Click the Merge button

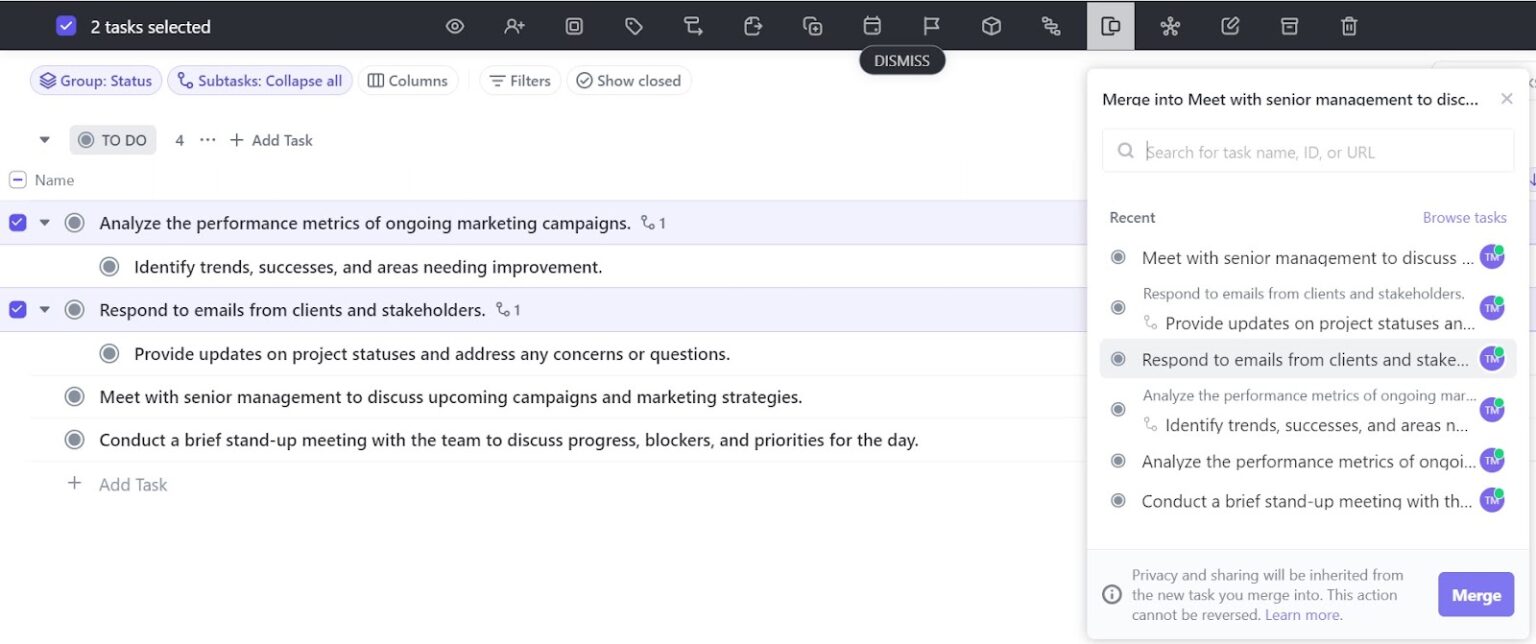click(1476, 594)
